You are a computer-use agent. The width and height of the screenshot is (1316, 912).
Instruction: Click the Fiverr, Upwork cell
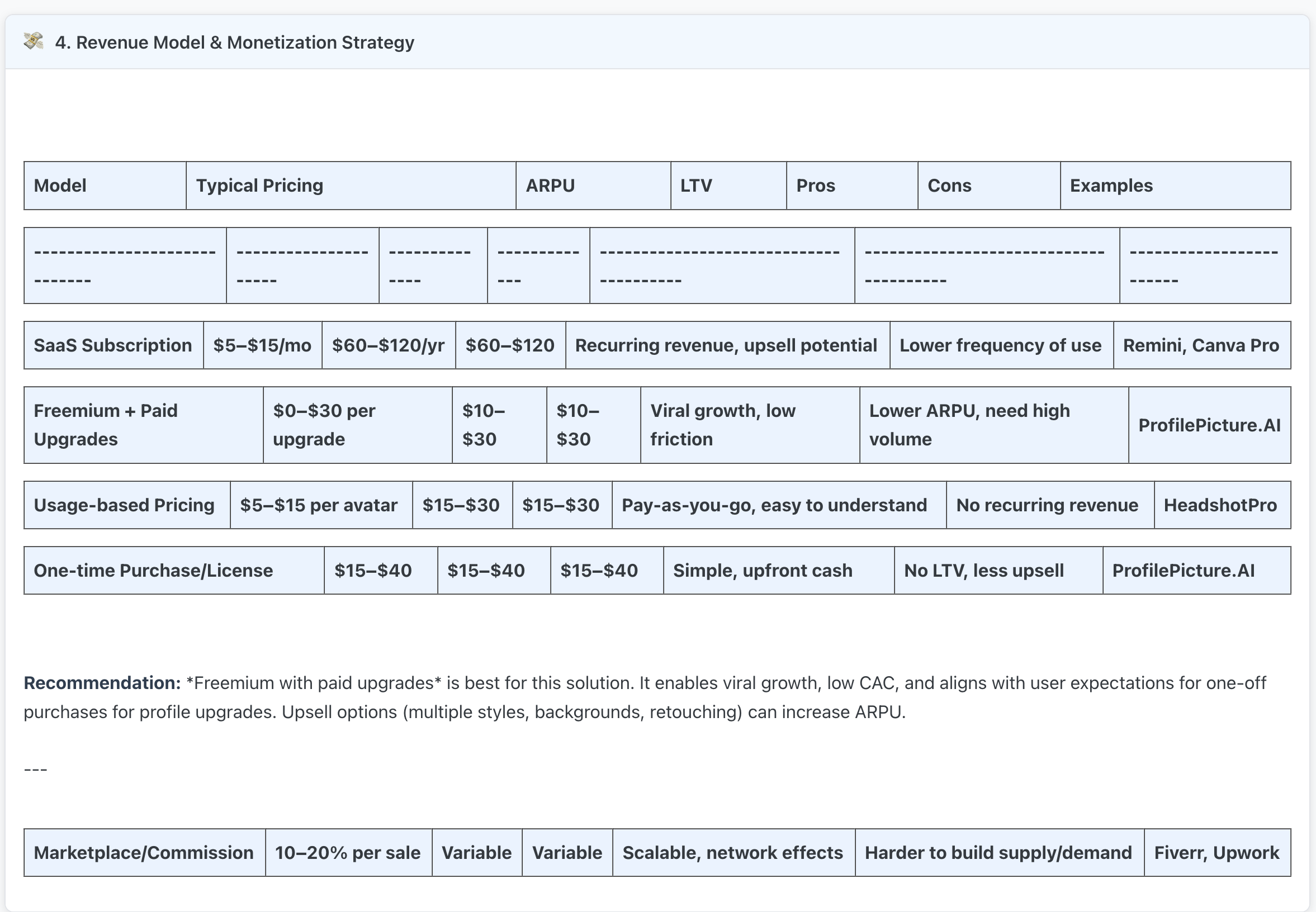1216,853
